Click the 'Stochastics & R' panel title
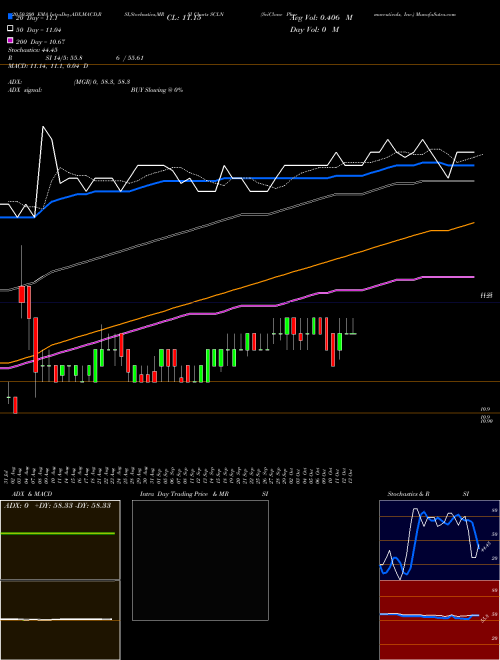500x660 pixels. pyautogui.click(x=409, y=494)
